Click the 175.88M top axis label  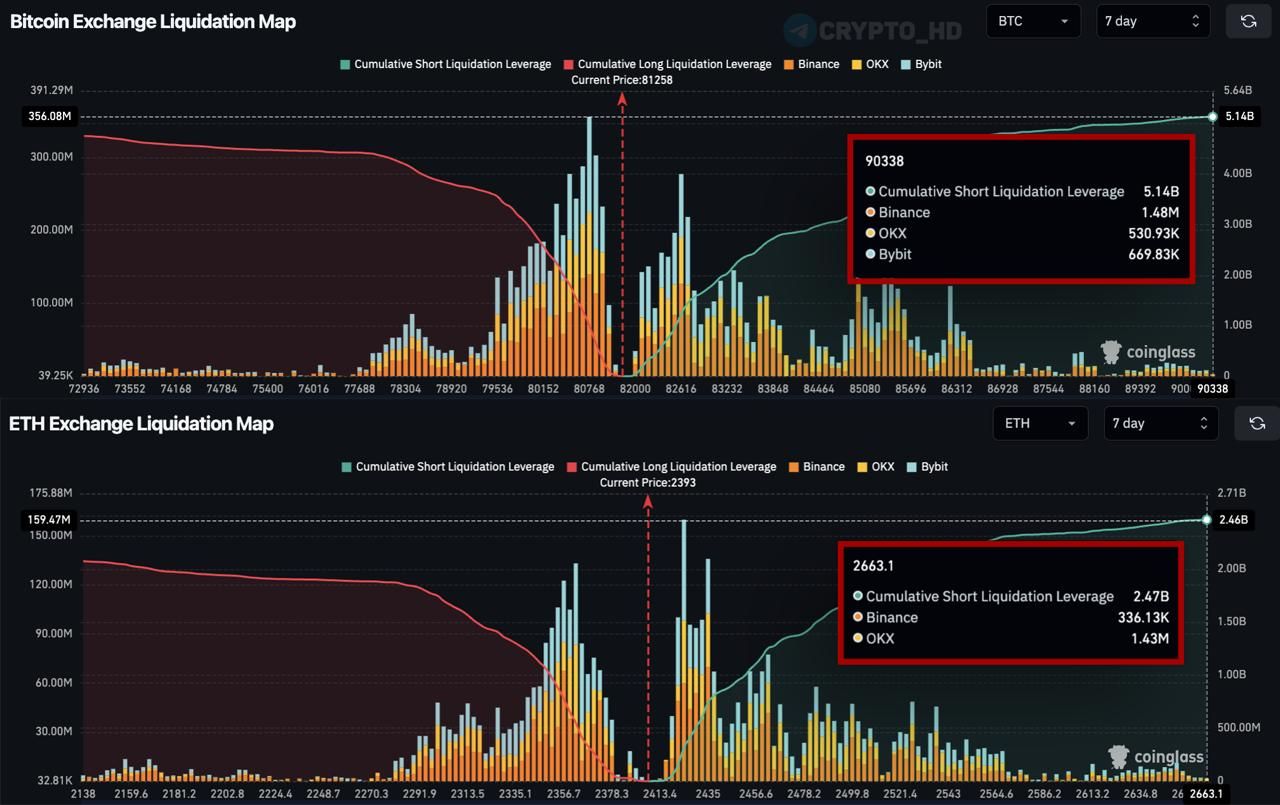click(51, 493)
